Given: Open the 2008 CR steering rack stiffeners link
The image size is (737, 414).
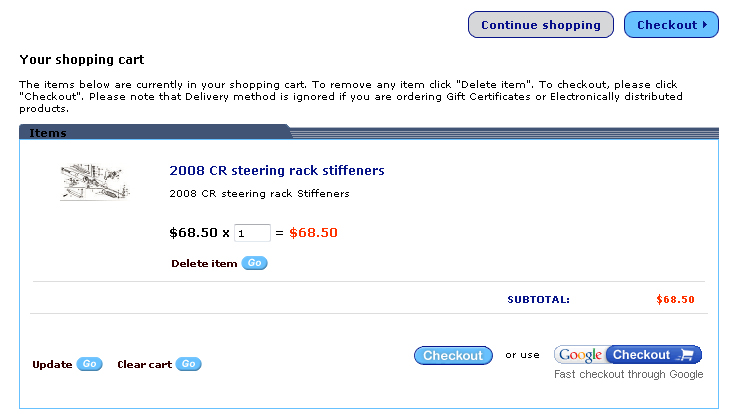Looking at the screenshot, I should 277,171.
